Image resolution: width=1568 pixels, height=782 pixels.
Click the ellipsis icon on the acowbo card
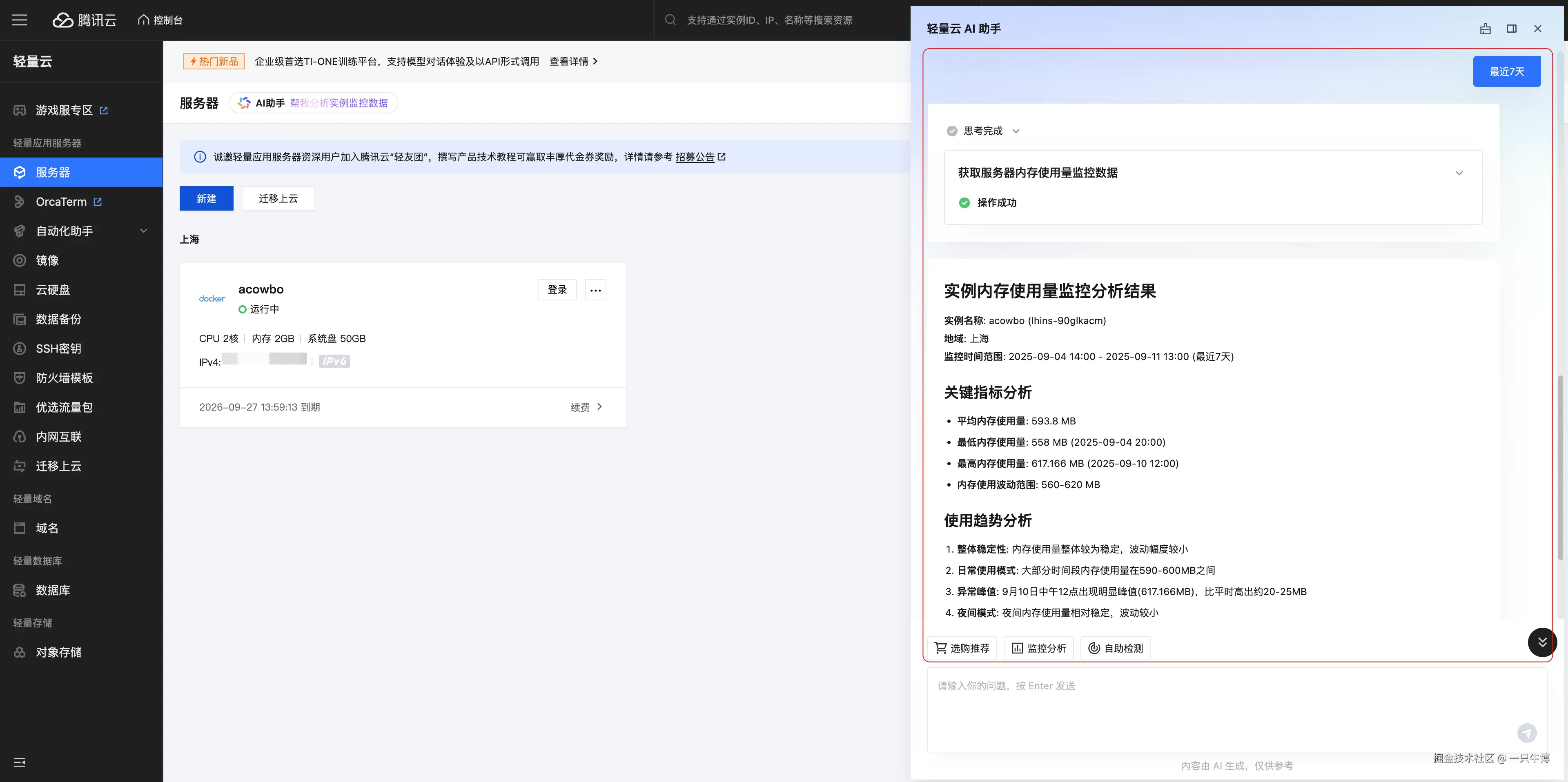(x=595, y=290)
